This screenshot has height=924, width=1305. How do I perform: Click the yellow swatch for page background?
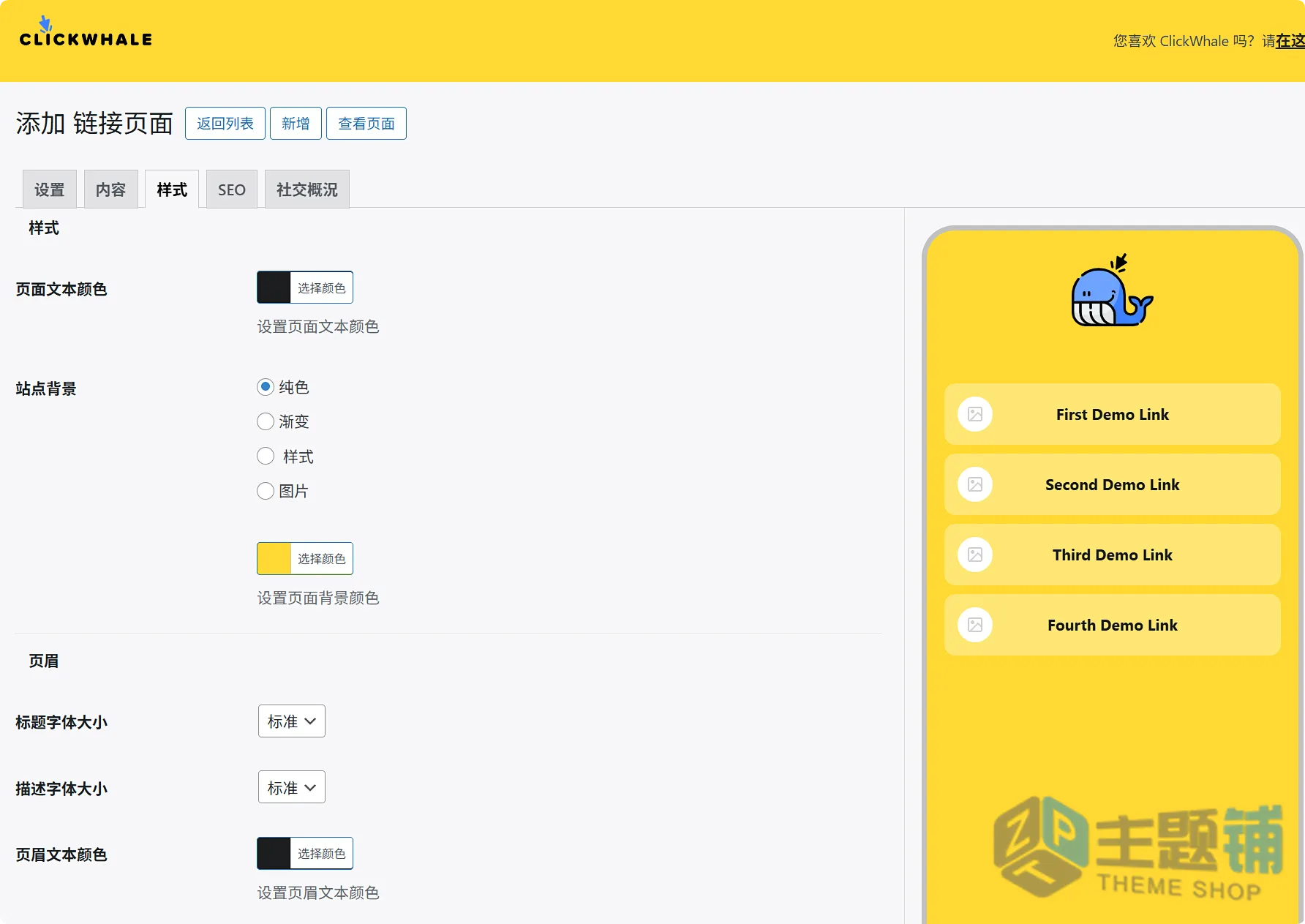click(x=274, y=558)
